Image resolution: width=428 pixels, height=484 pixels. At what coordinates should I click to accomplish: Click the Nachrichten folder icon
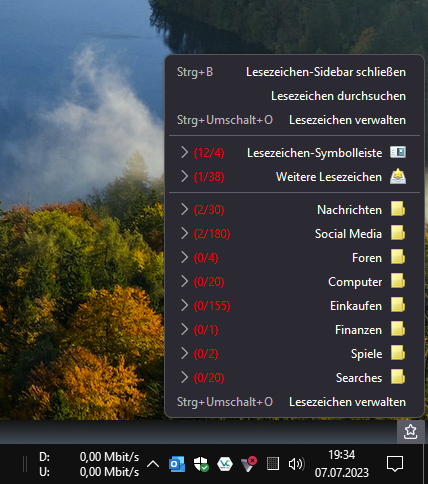point(398,209)
